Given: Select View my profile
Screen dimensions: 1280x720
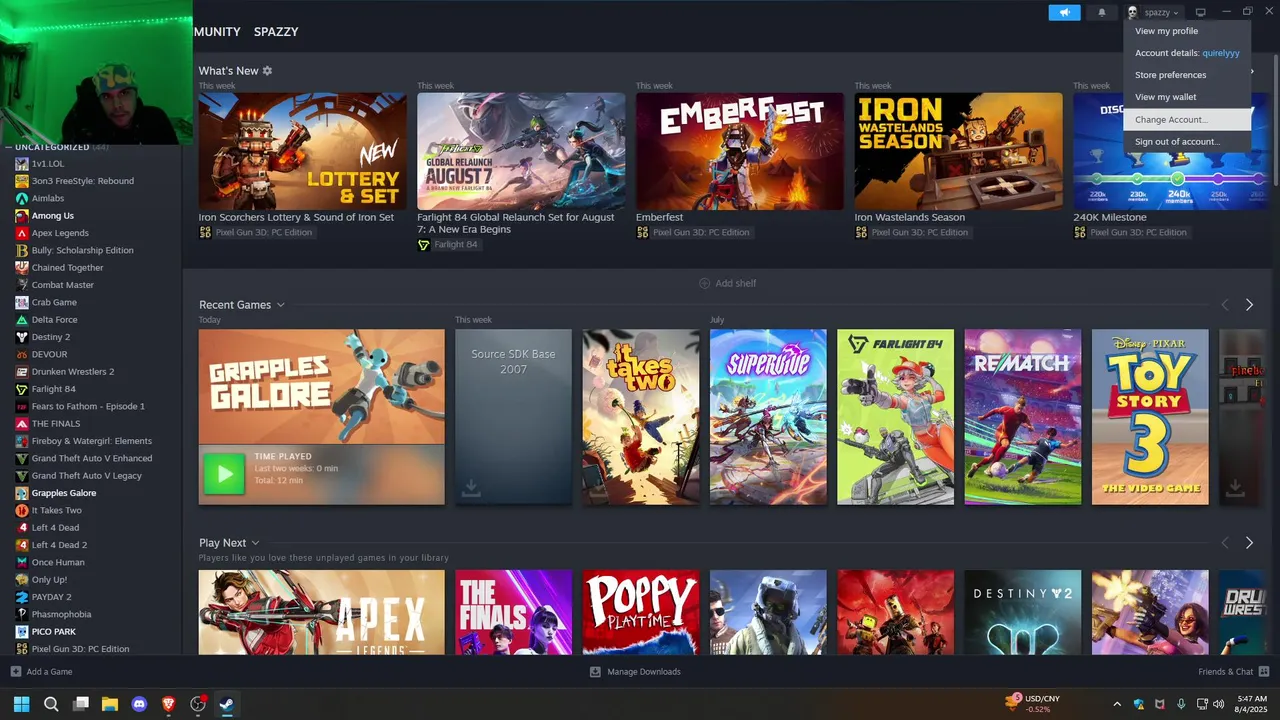Looking at the screenshot, I should 1187,31.
